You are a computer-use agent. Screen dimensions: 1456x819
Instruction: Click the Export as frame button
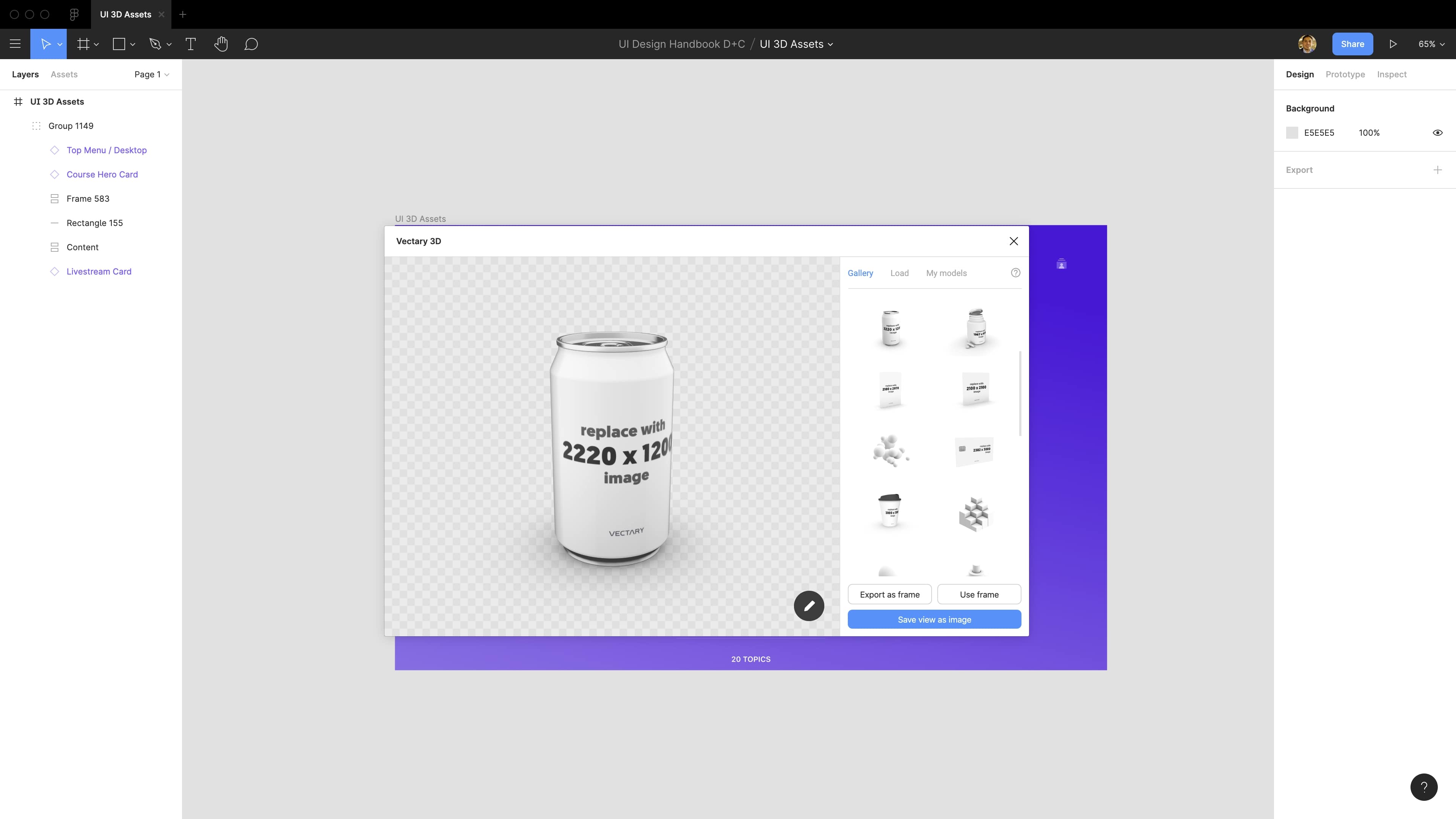tap(889, 594)
